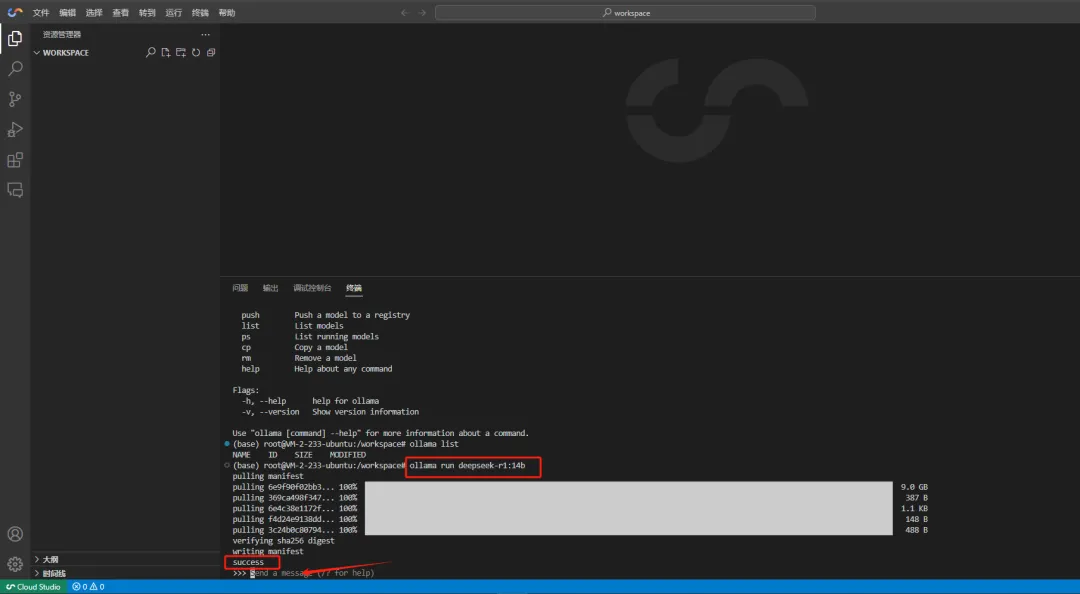Click the 'Remove a model' help text
Viewport: 1080px width, 594px height.
point(325,358)
